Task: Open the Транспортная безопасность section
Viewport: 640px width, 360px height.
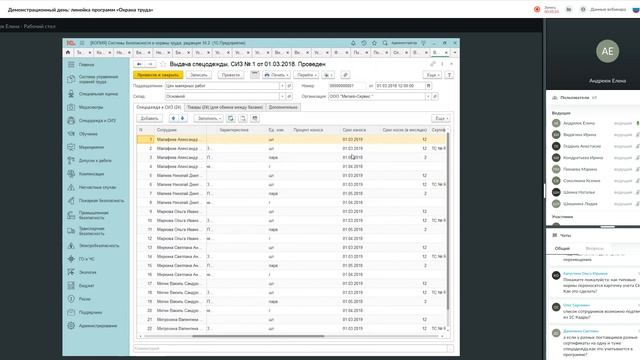Action: coord(92,231)
